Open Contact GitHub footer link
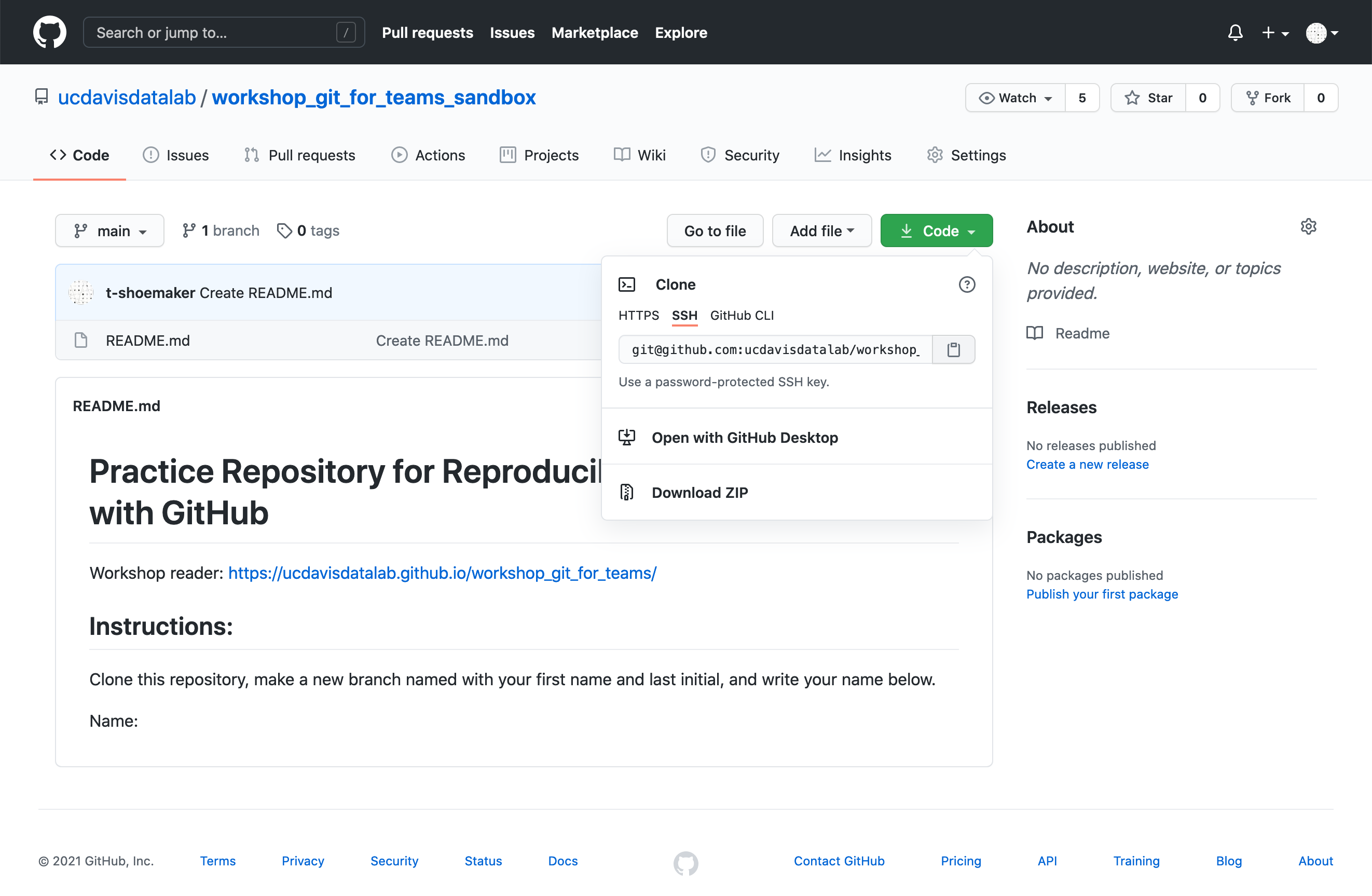Image resolution: width=1372 pixels, height=896 pixels. pos(839,861)
